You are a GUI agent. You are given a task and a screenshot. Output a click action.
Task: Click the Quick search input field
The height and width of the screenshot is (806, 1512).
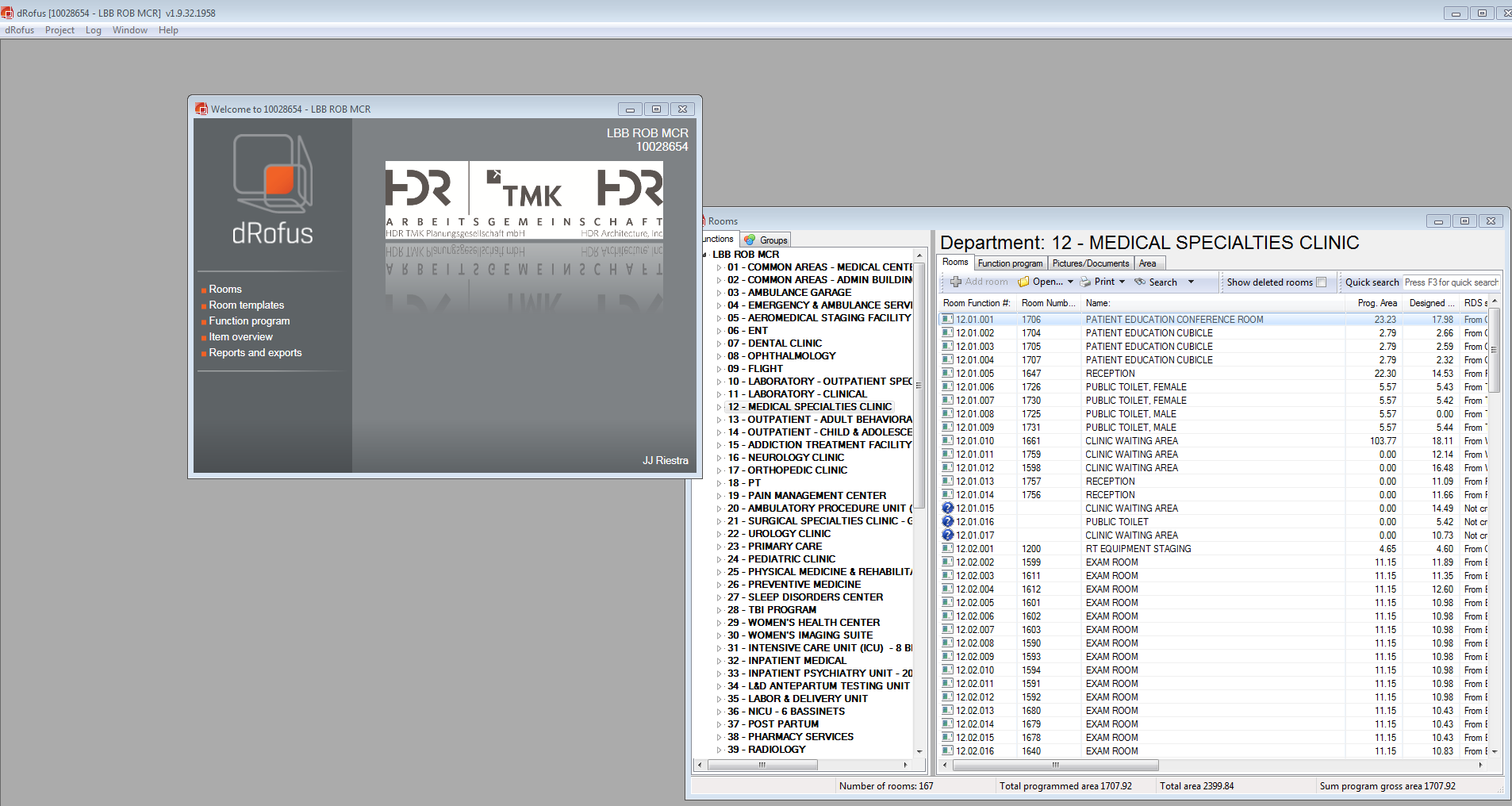click(1451, 282)
